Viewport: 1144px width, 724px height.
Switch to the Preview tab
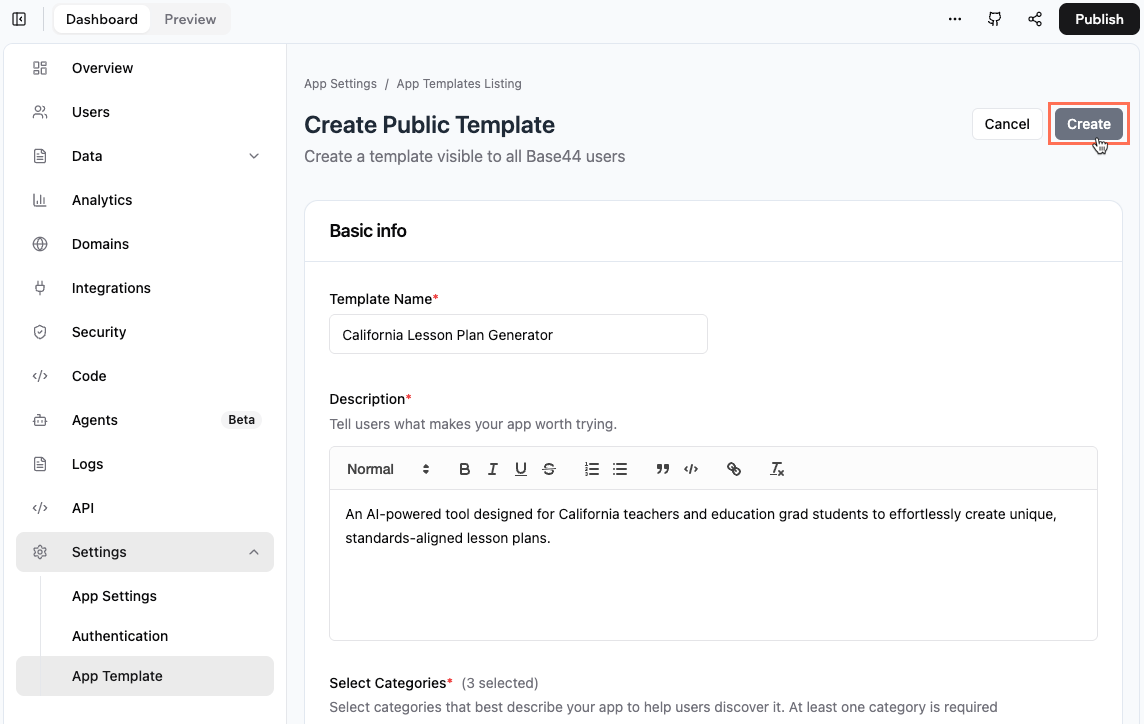(189, 18)
